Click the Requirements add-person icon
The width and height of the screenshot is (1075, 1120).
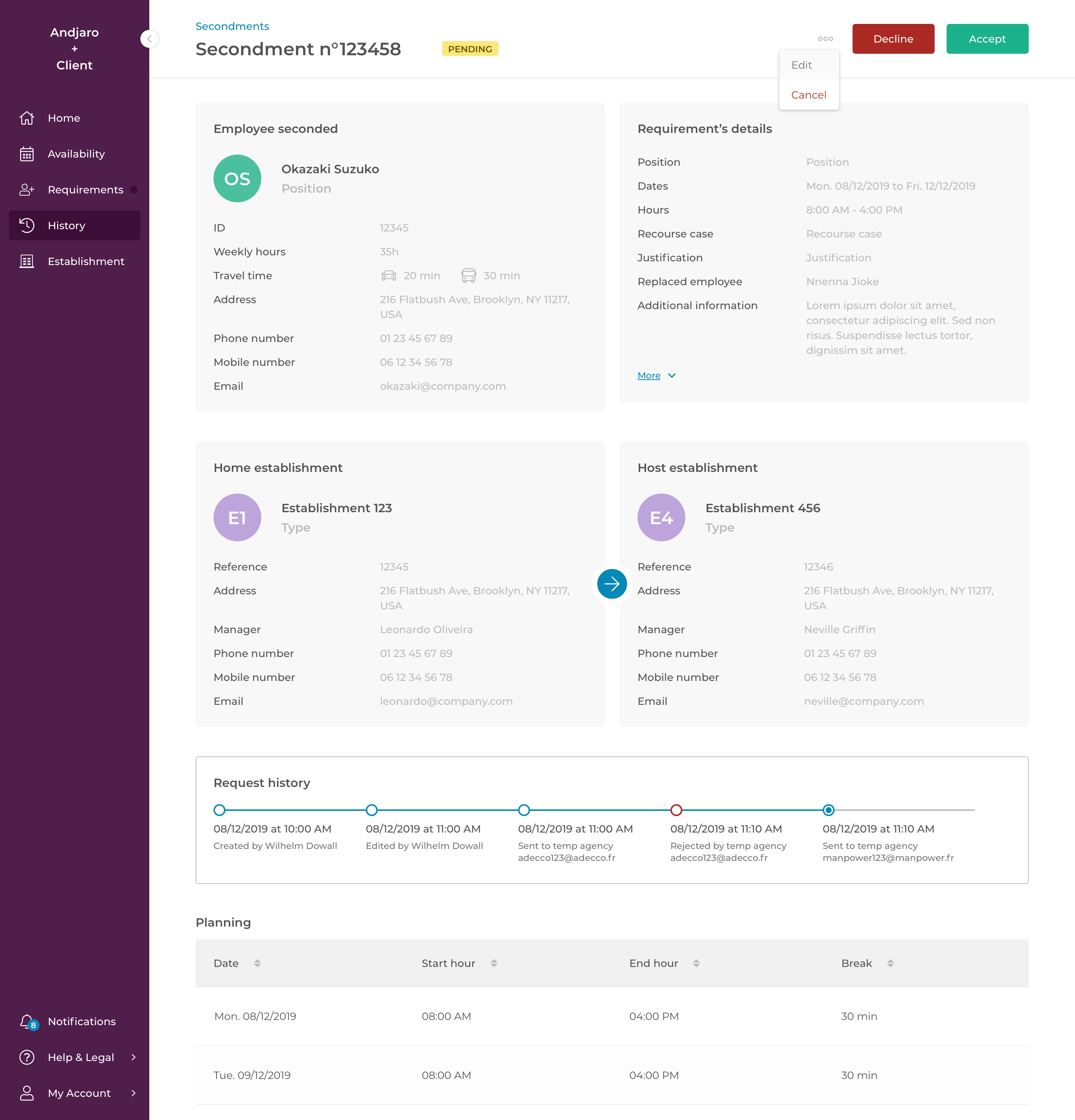[x=27, y=190]
